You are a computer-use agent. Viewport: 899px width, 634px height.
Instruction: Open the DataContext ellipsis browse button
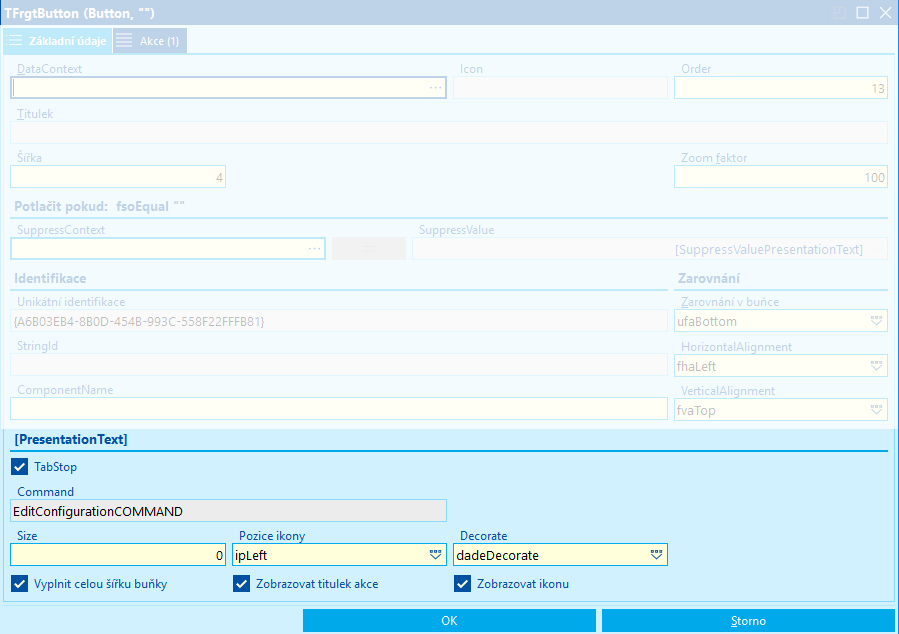pos(436,88)
